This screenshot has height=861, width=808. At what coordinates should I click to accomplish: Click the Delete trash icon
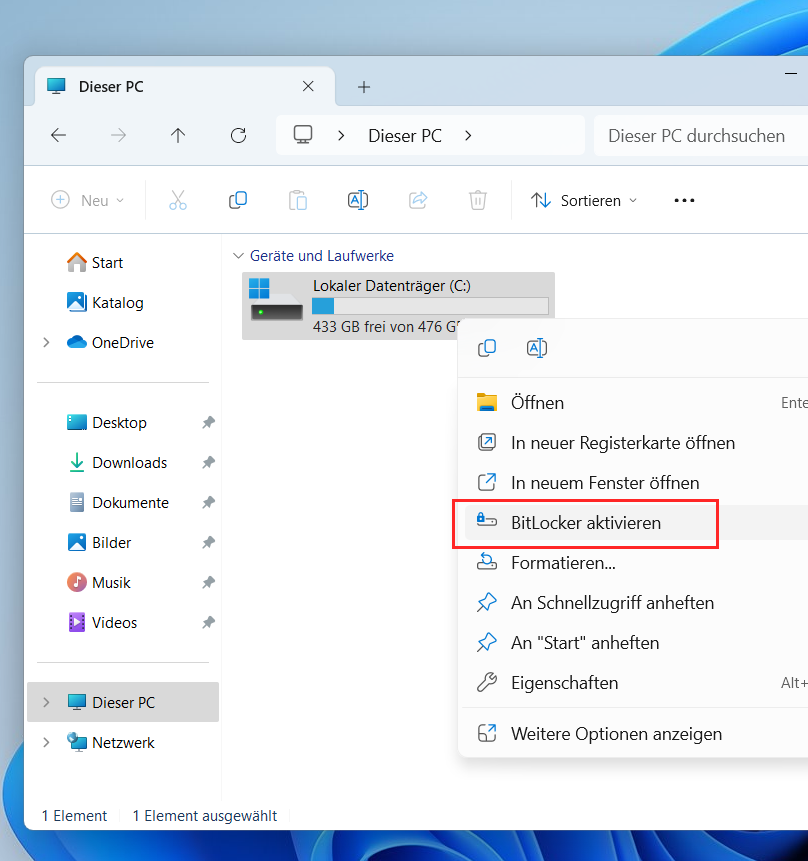[x=478, y=200]
